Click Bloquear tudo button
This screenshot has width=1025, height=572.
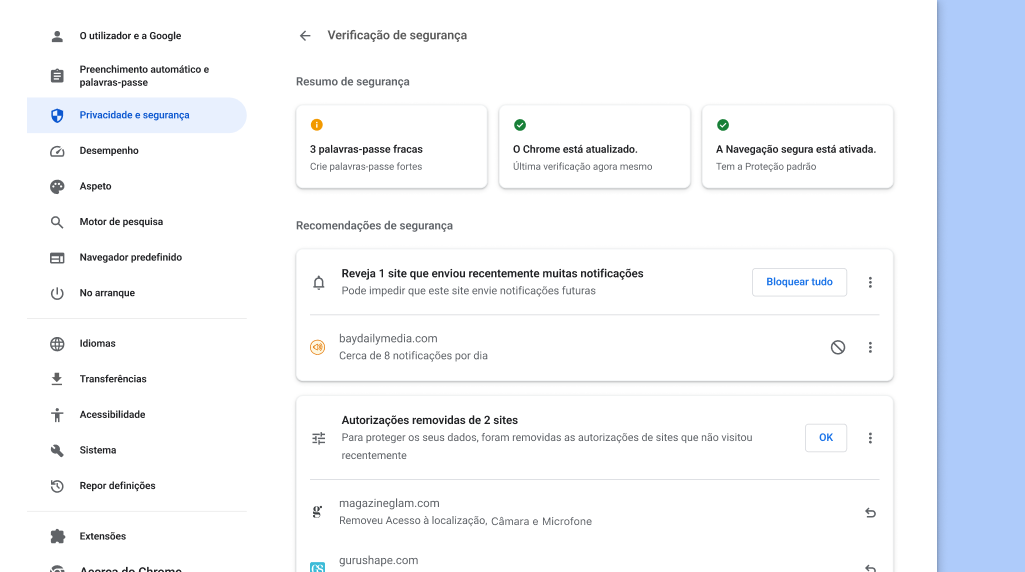pos(799,282)
